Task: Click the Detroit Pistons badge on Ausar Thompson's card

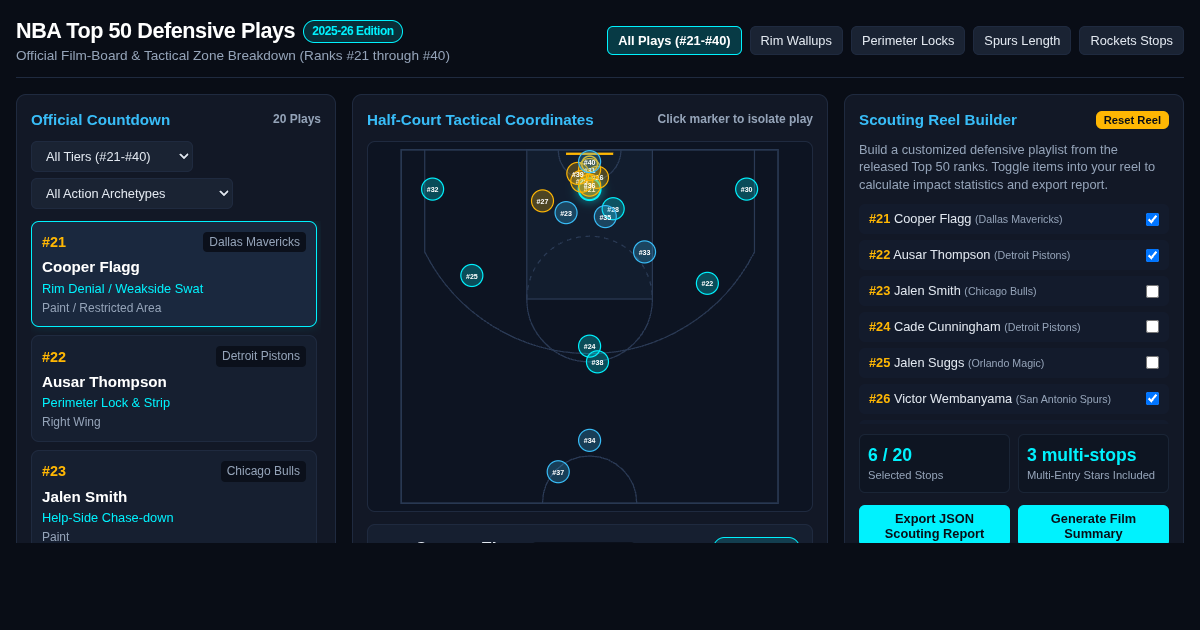Action: point(261,356)
